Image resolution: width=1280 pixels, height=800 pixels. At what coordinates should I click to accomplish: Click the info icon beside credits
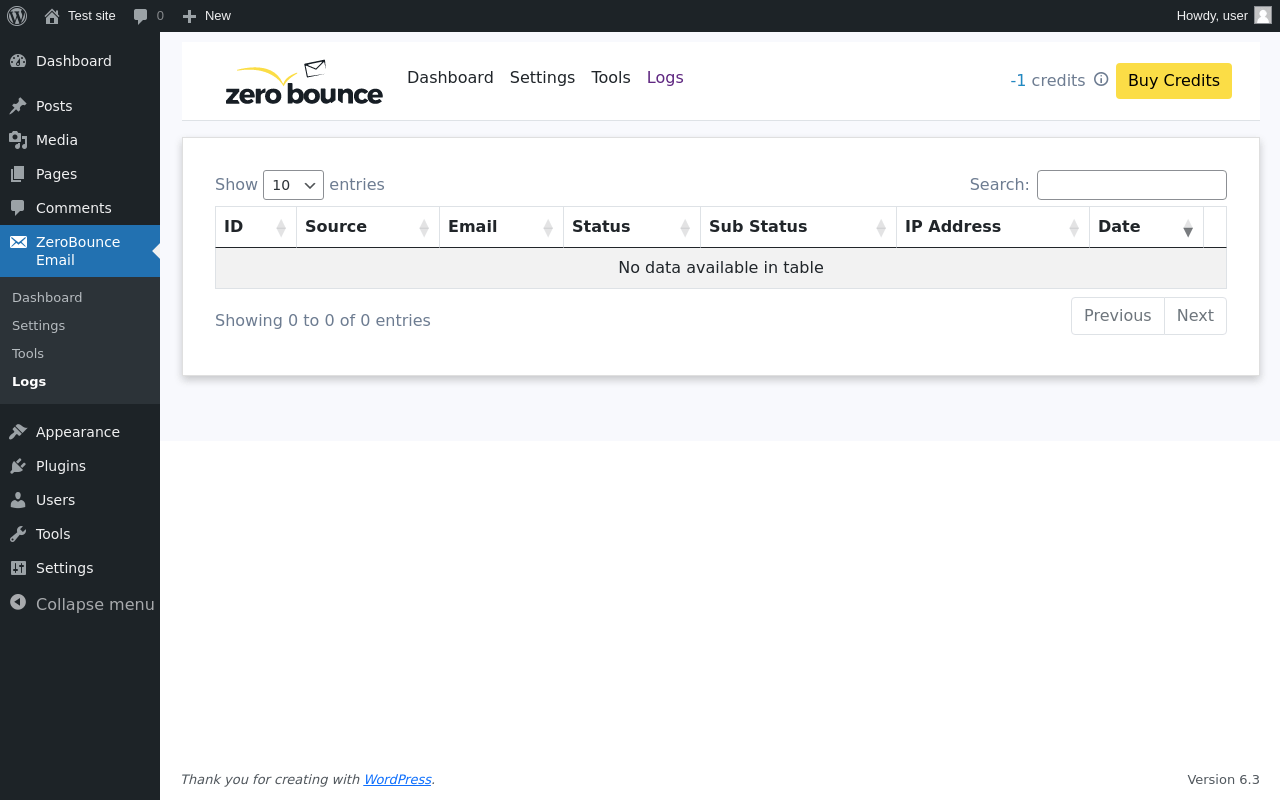pyautogui.click(x=1101, y=80)
